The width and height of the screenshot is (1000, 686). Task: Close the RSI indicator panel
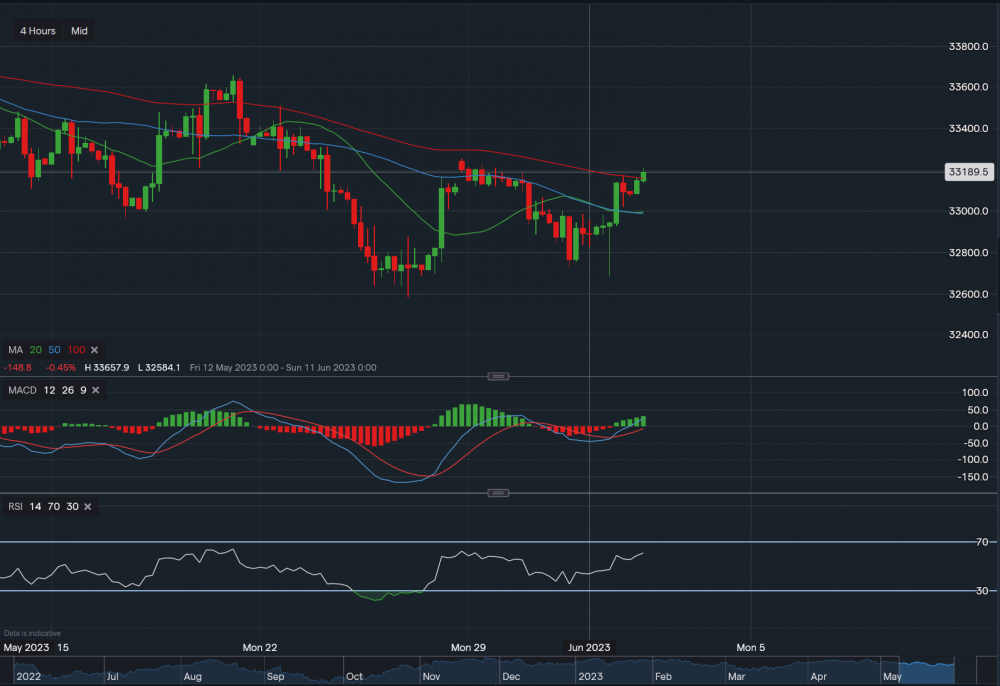coord(87,507)
